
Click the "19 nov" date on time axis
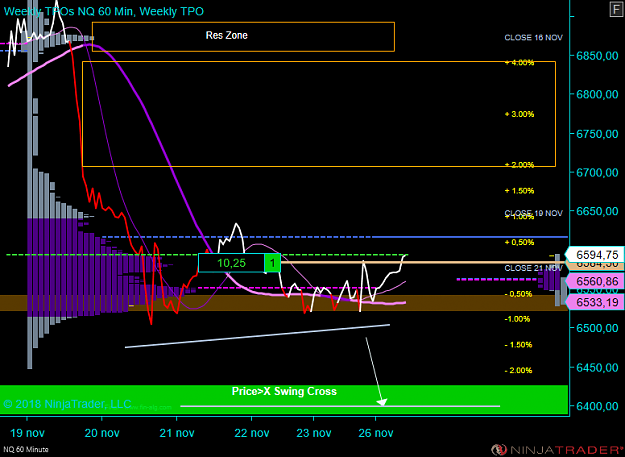27,433
